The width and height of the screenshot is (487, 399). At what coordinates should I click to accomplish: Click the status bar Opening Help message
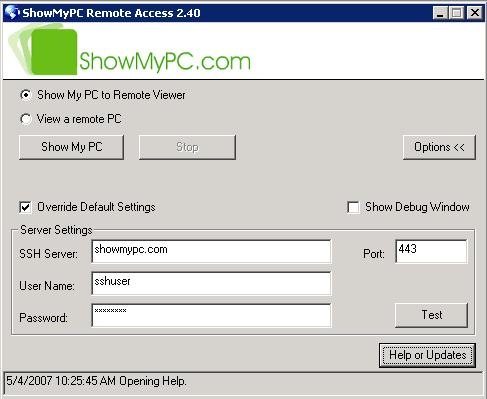(96, 381)
